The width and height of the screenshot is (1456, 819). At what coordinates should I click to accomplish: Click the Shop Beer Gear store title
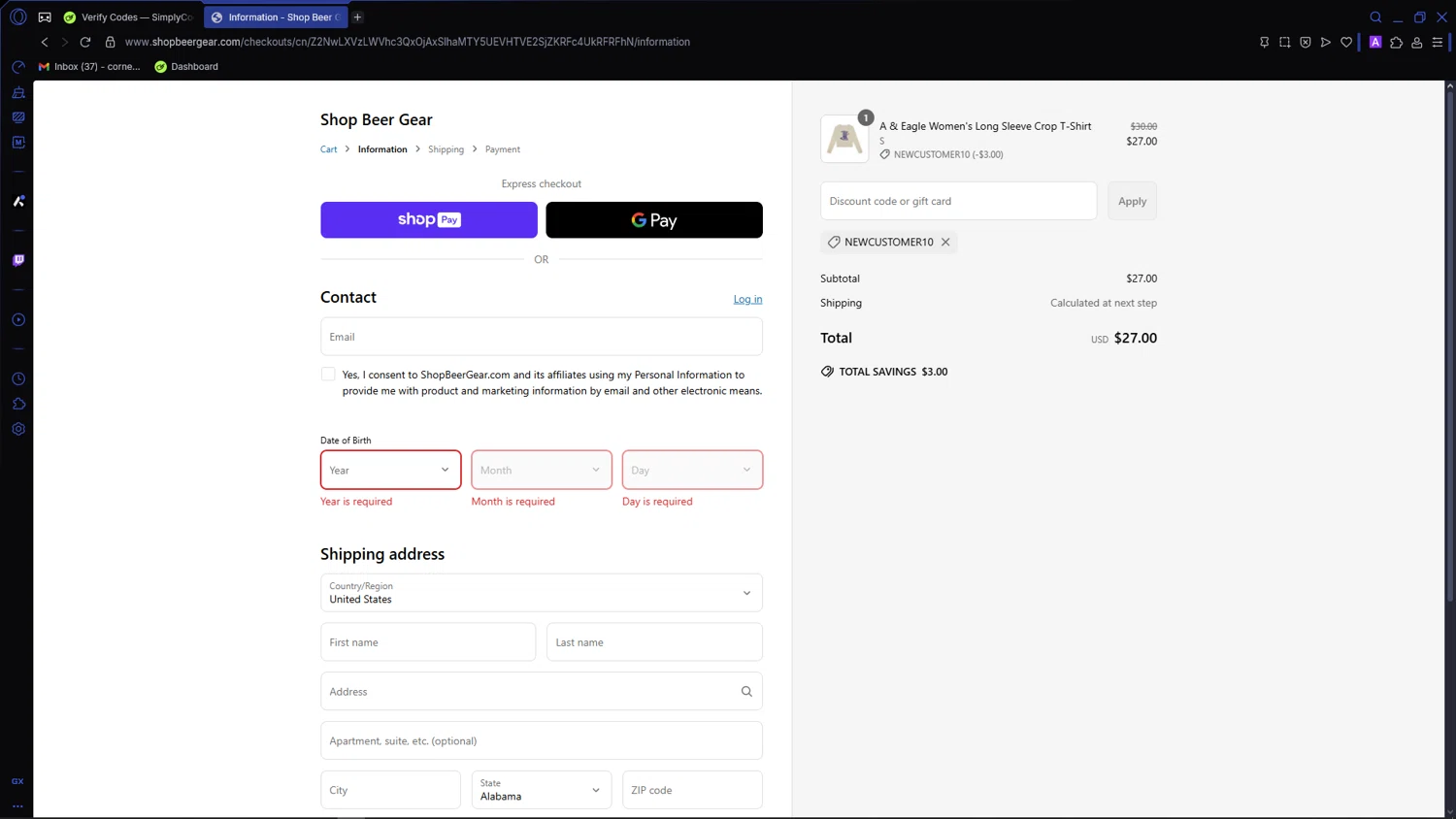(x=377, y=119)
